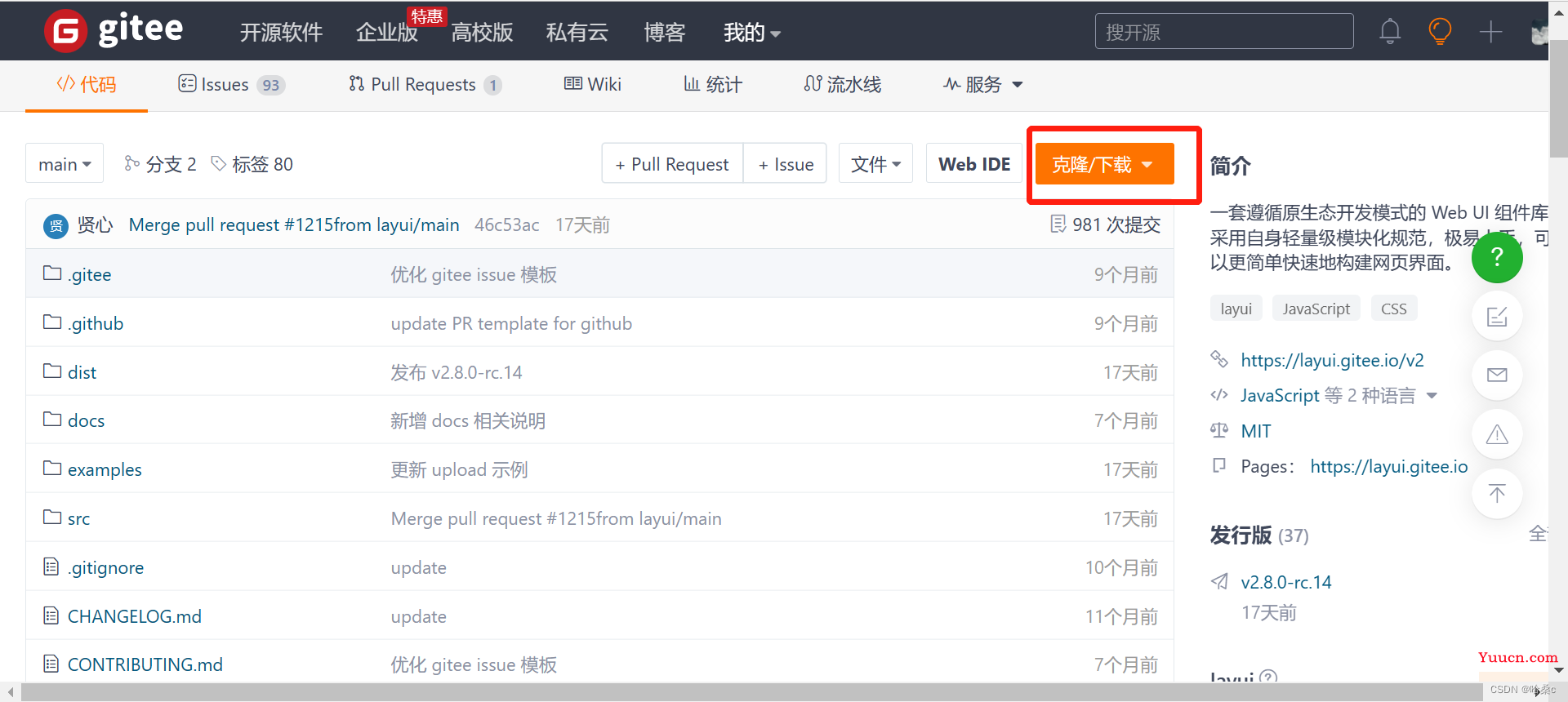The width and height of the screenshot is (1568, 702).
Task: Click the CONTRIBUTING.md file icon
Action: point(51,664)
